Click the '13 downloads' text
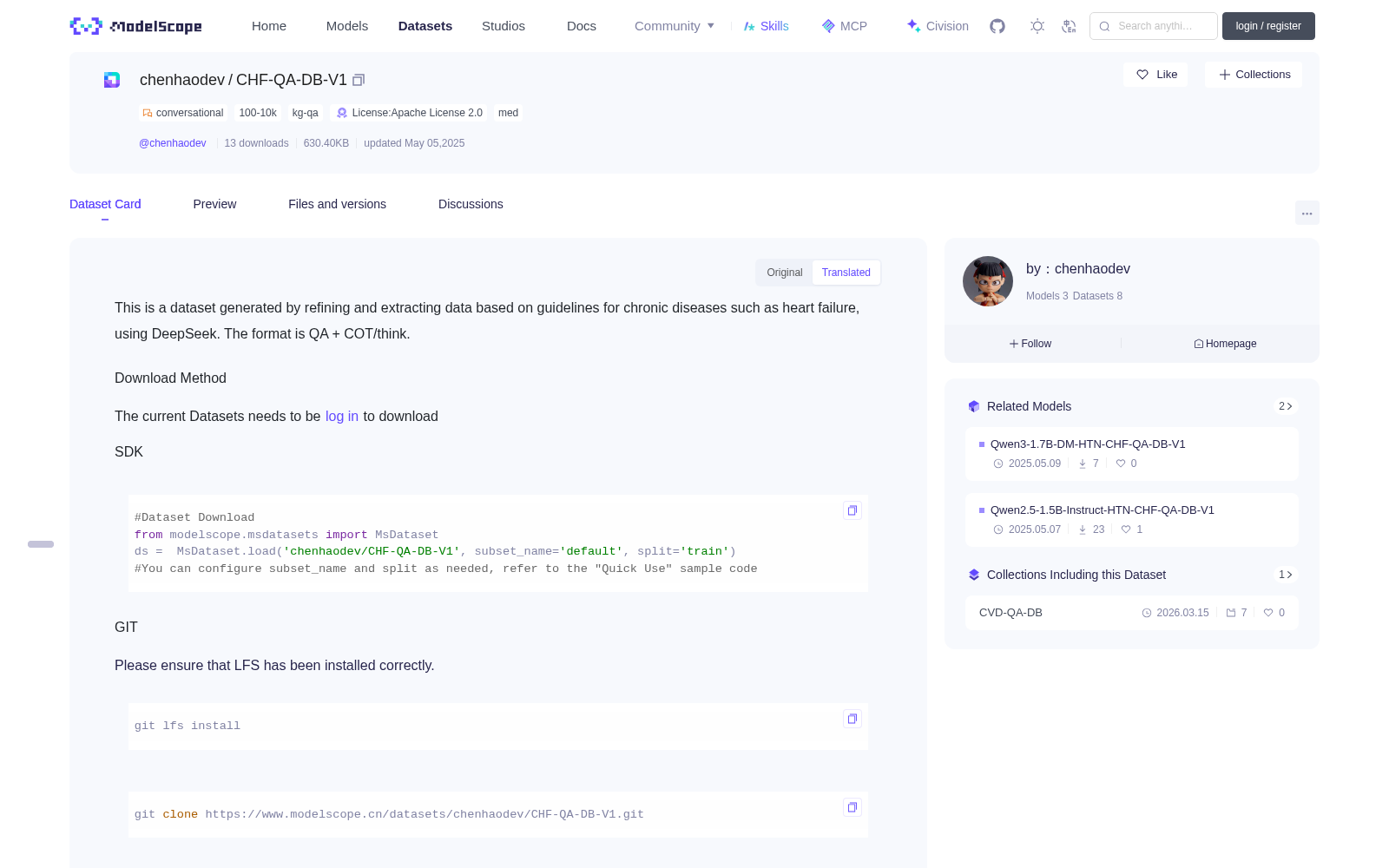Viewport: 1389px width, 868px height. [256, 143]
